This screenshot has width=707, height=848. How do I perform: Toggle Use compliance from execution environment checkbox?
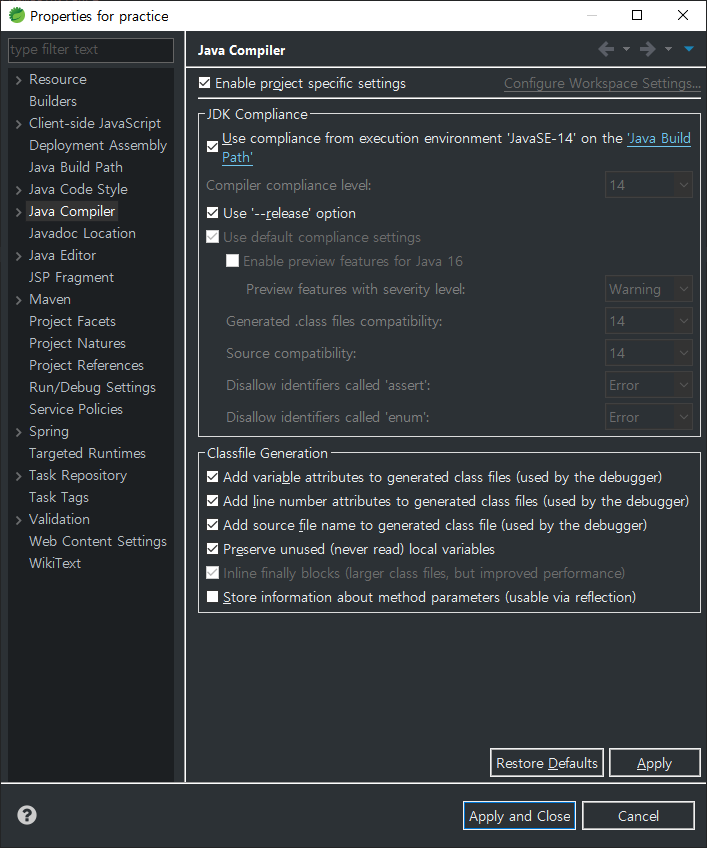(x=213, y=147)
